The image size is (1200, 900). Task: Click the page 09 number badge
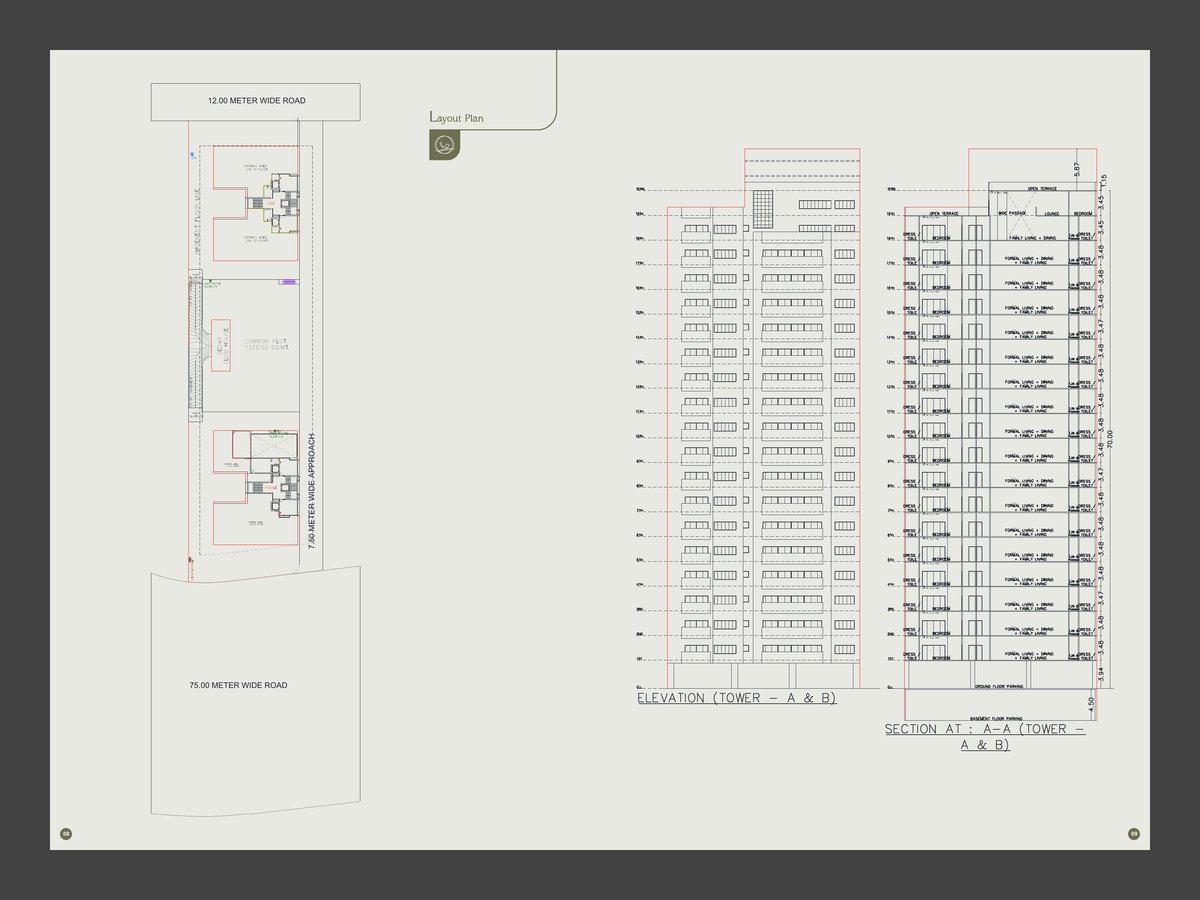click(1134, 834)
